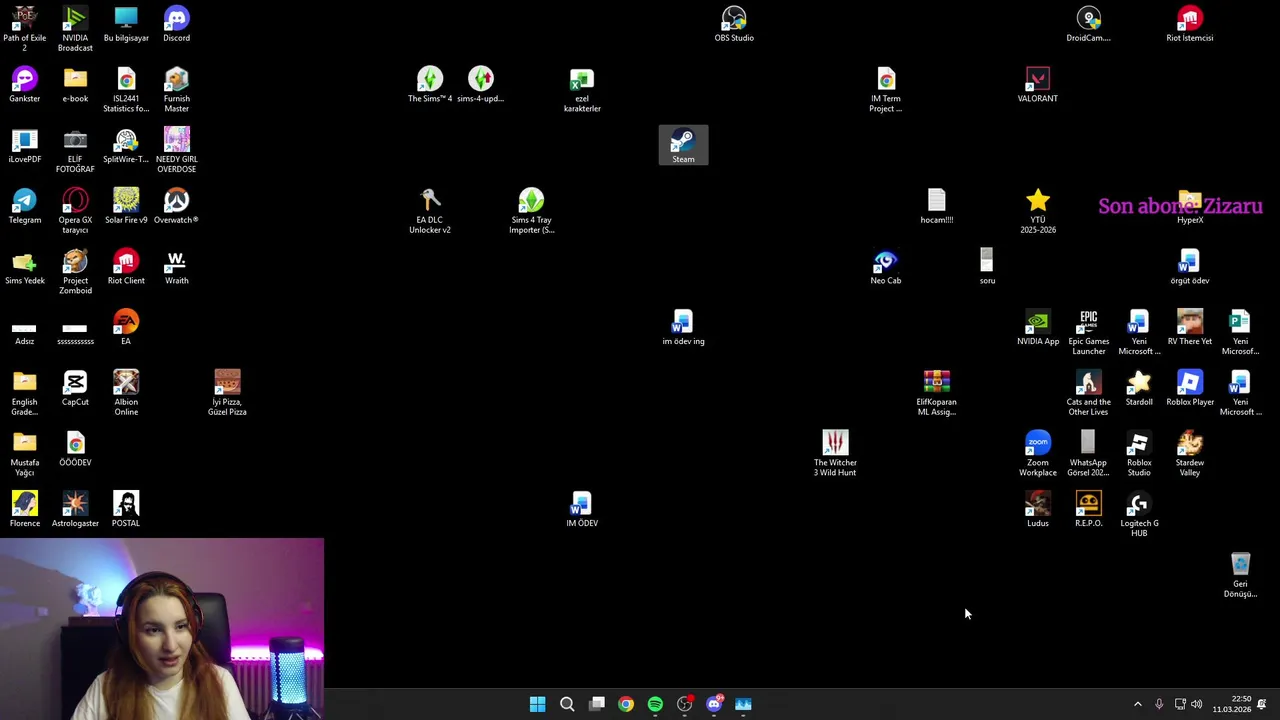The width and height of the screenshot is (1280, 720).
Task: Select the Wraith desktop icon
Action: (176, 267)
